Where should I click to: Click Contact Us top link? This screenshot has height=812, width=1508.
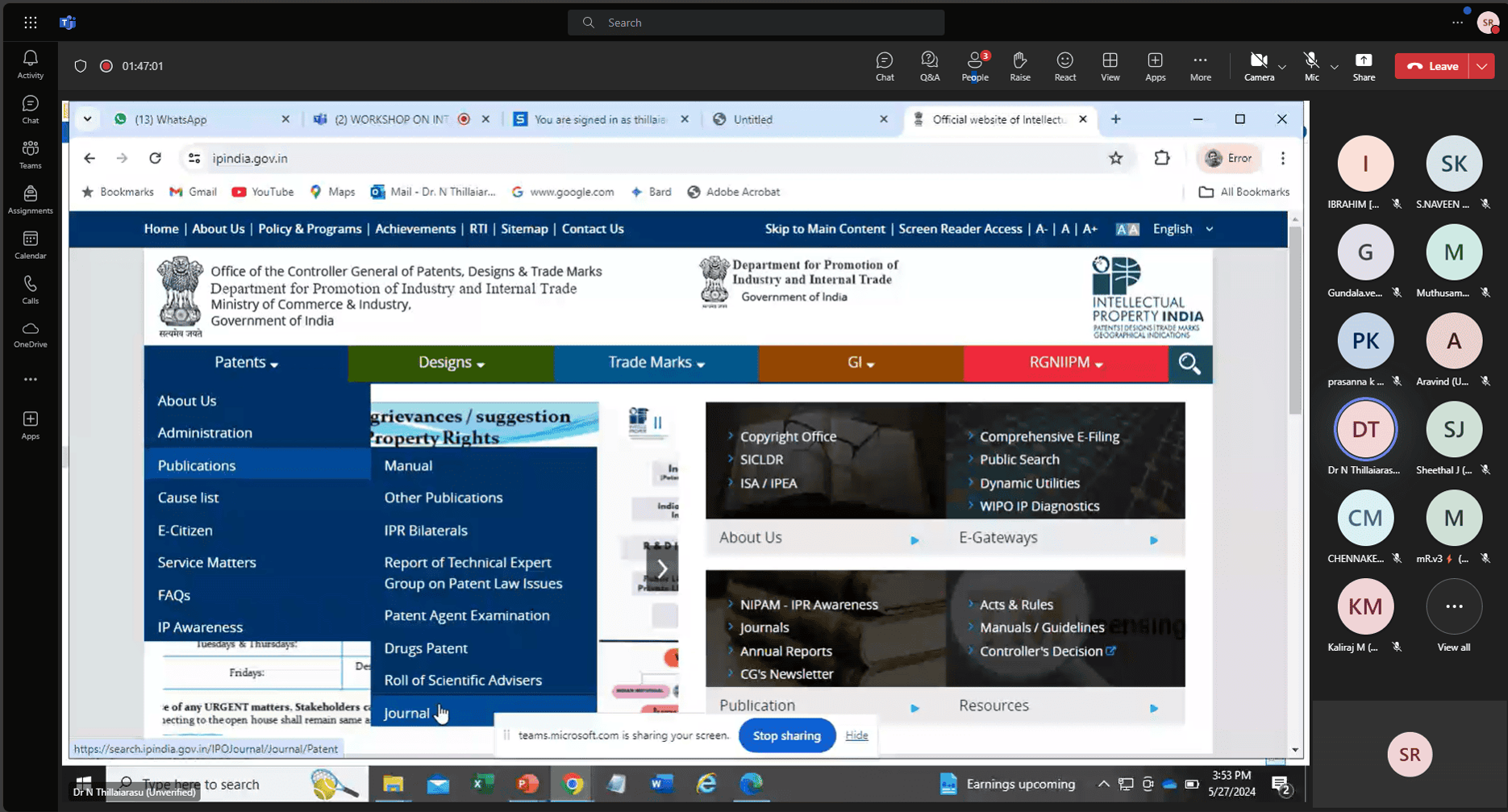593,229
